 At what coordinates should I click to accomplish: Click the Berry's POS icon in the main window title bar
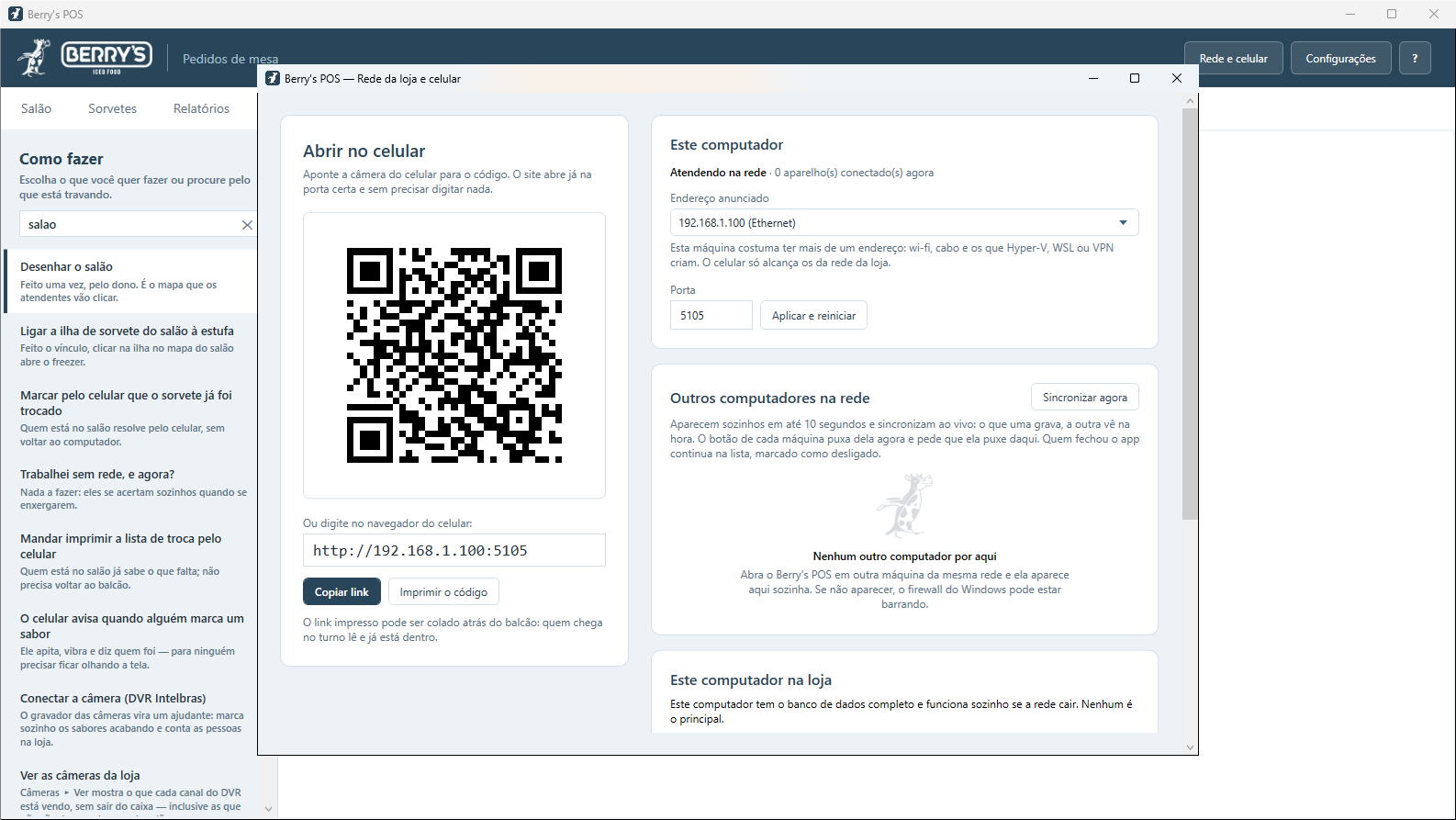tap(16, 14)
